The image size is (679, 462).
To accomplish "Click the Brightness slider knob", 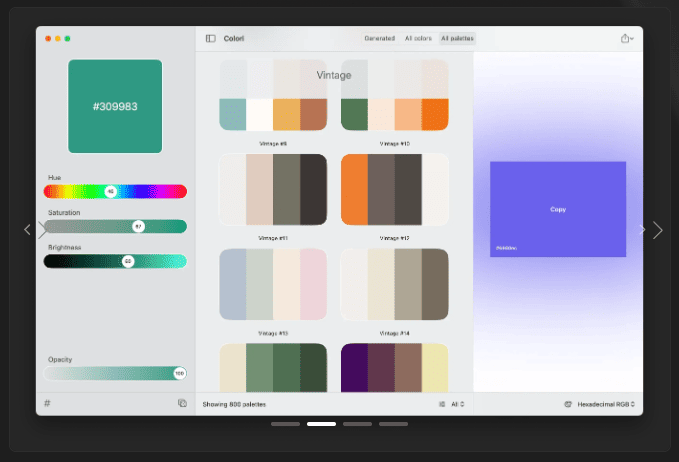I will [128, 261].
